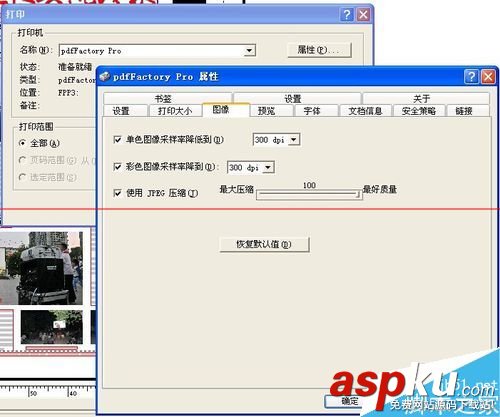
Task: Close the pdfFactory Pro properties dialog
Action: pyautogui.click(x=488, y=77)
